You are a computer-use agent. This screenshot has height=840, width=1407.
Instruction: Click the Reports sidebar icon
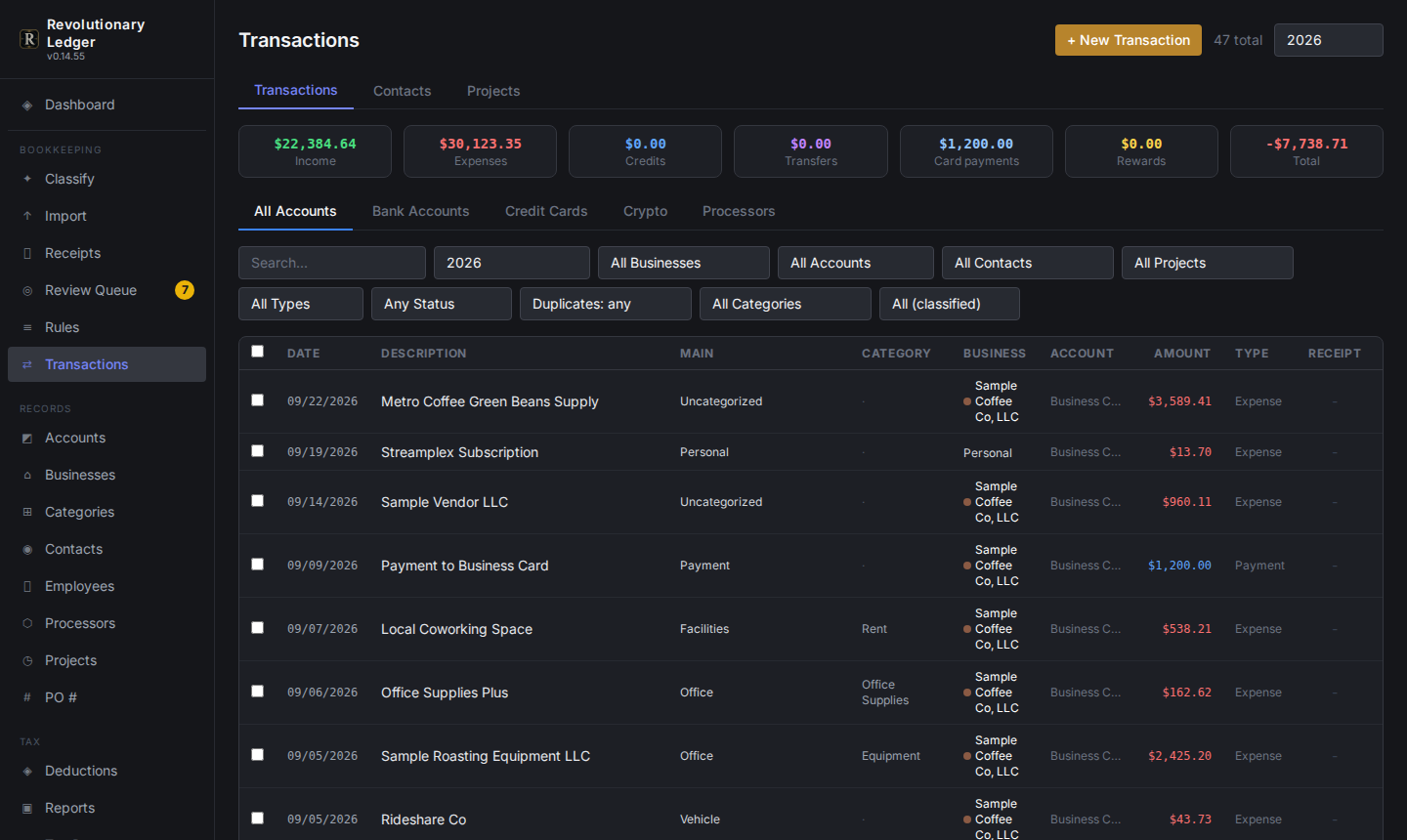[27, 809]
